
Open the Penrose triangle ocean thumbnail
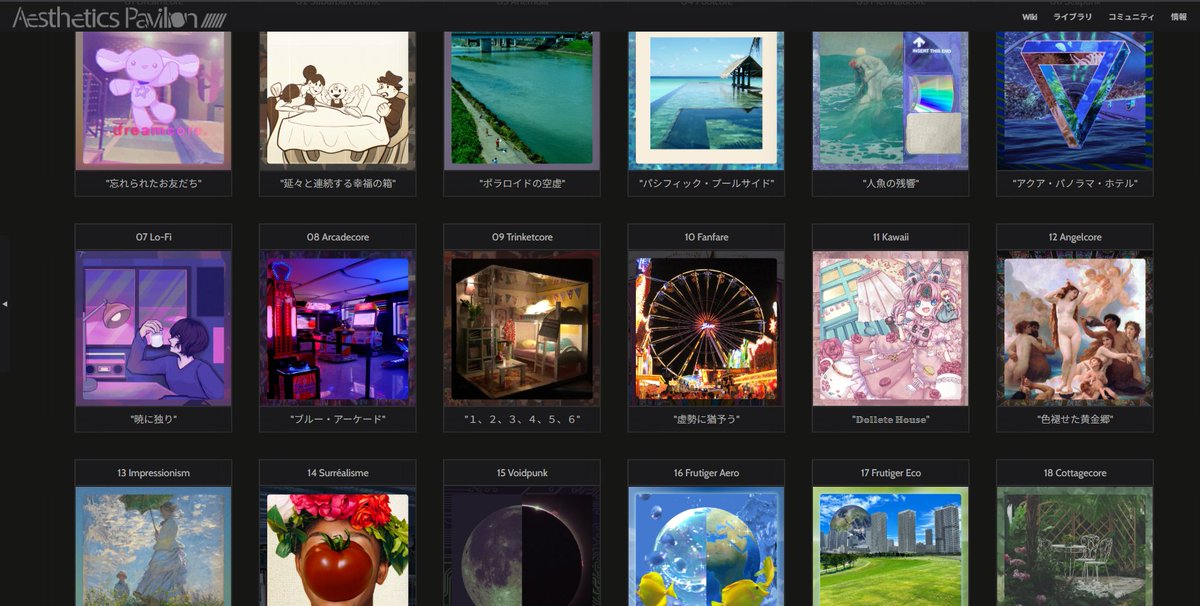tap(1074, 100)
